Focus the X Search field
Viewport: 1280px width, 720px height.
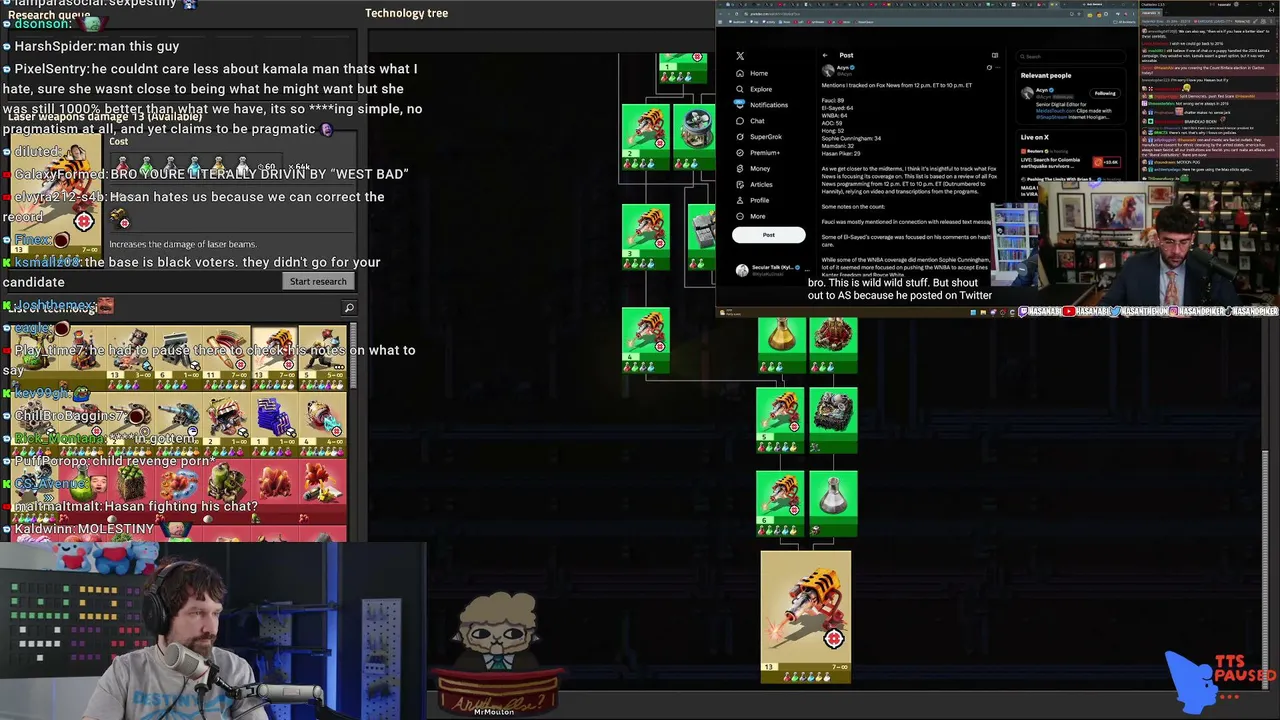pyautogui.click(x=1072, y=56)
